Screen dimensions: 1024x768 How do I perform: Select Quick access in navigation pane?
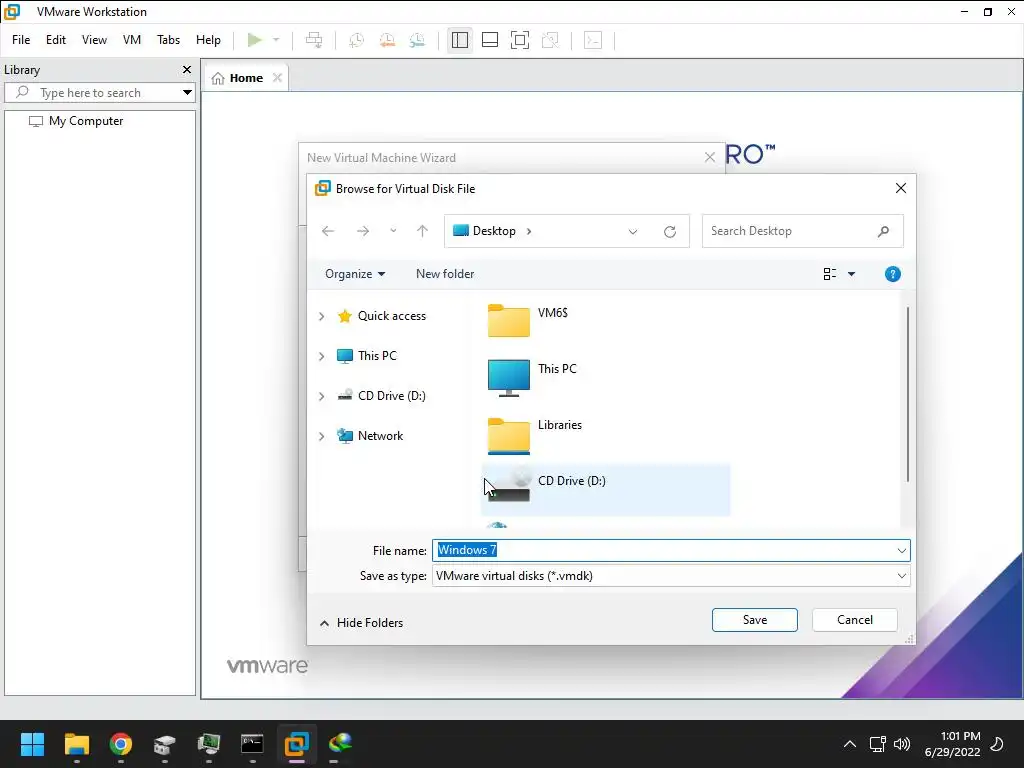(381, 316)
